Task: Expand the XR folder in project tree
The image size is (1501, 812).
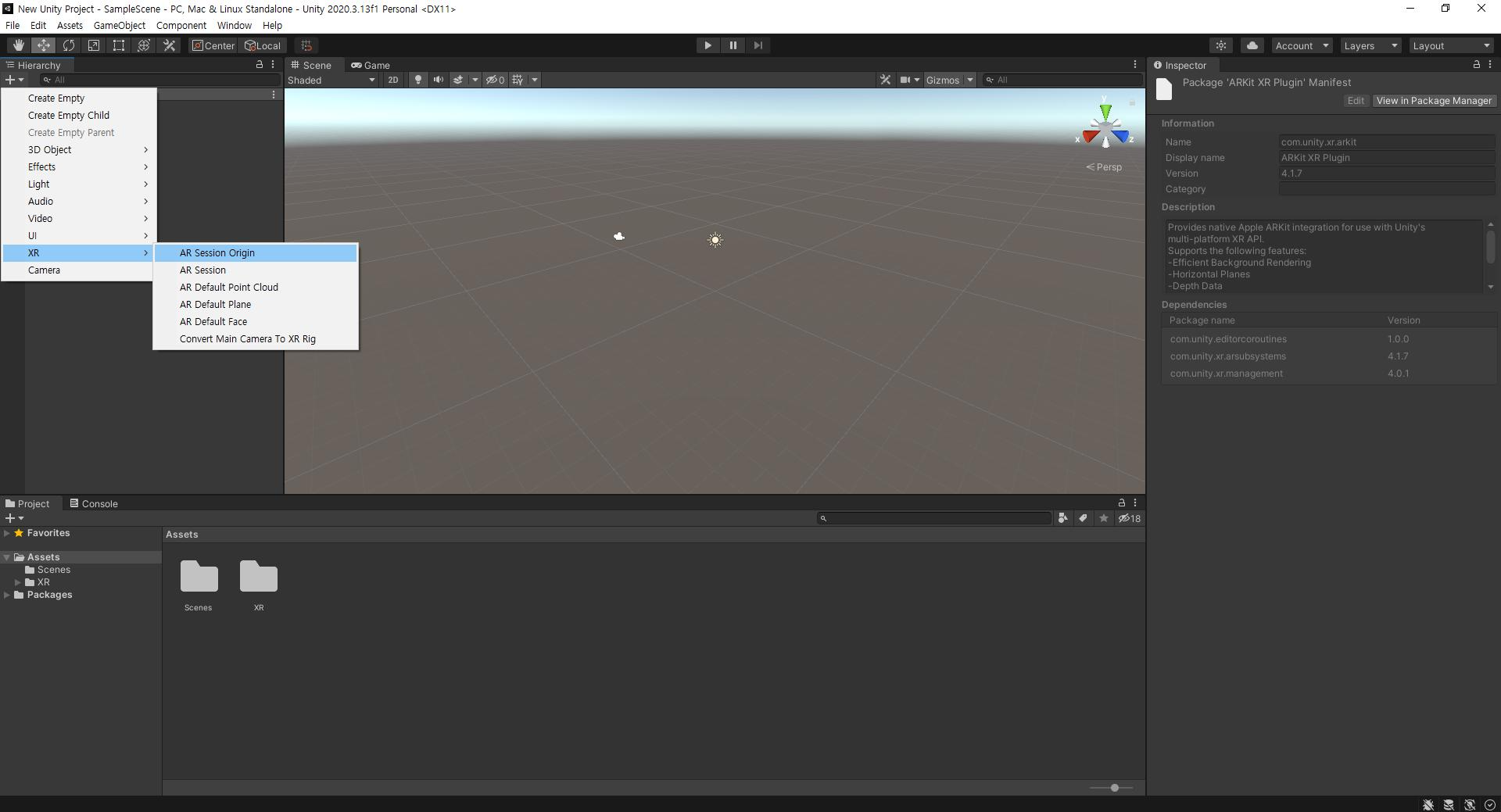Action: 17,582
